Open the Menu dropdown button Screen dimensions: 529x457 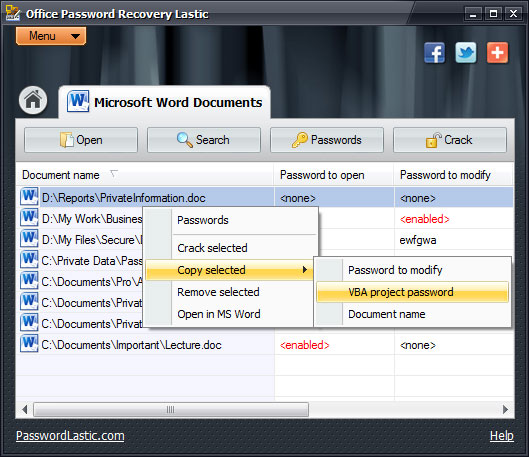click(51, 36)
